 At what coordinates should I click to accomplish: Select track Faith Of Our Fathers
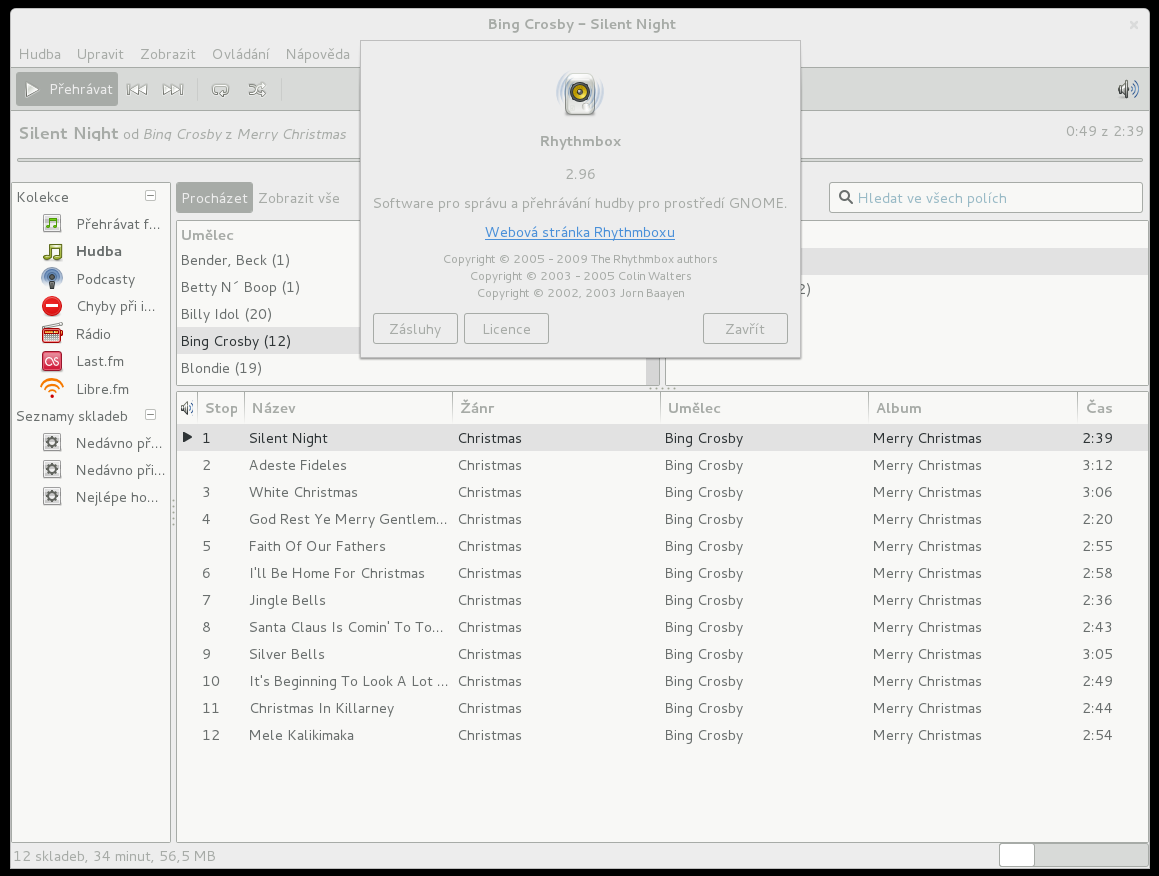click(662, 546)
